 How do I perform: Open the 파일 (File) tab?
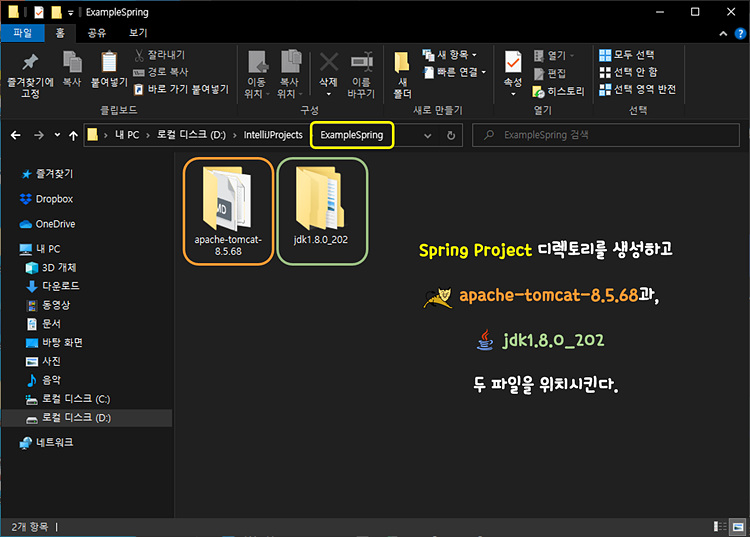pyautogui.click(x=22, y=33)
